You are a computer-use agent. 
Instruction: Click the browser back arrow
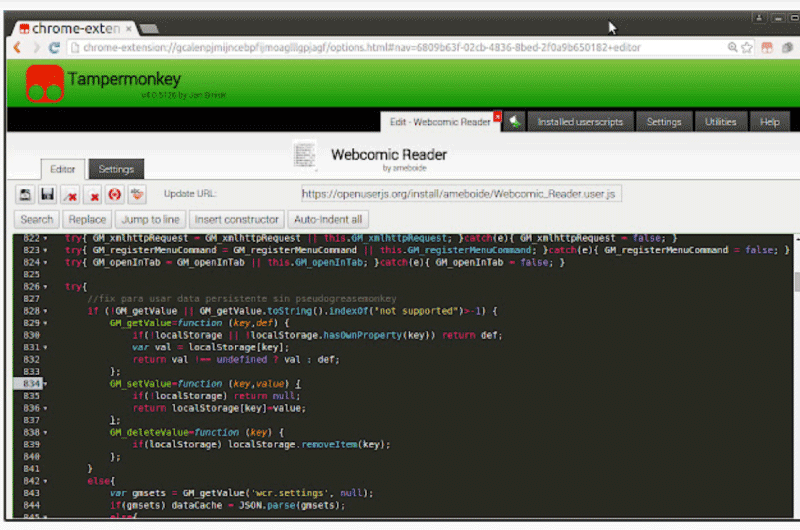pyautogui.click(x=17, y=47)
